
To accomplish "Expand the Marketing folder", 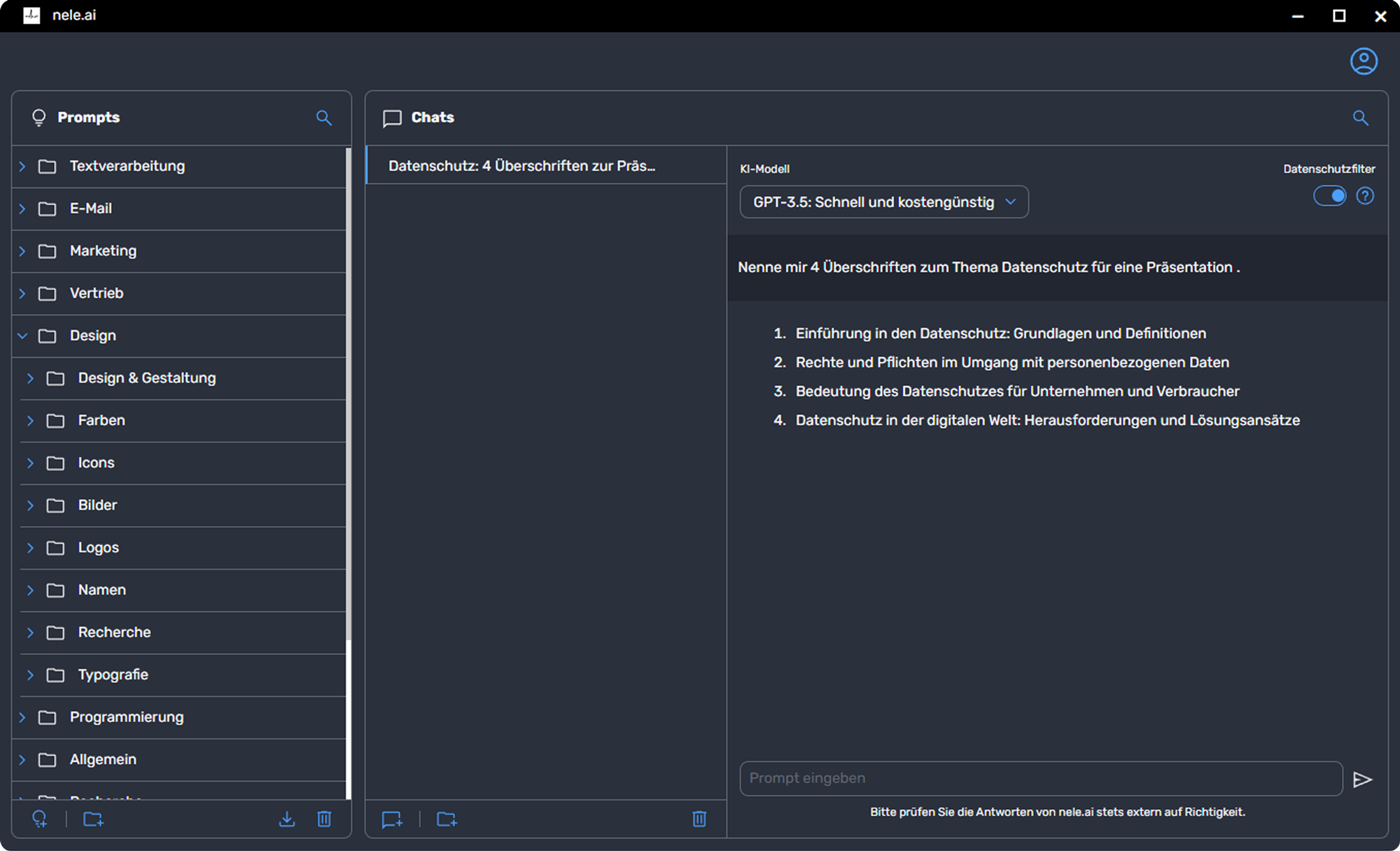I will pyautogui.click(x=22, y=251).
